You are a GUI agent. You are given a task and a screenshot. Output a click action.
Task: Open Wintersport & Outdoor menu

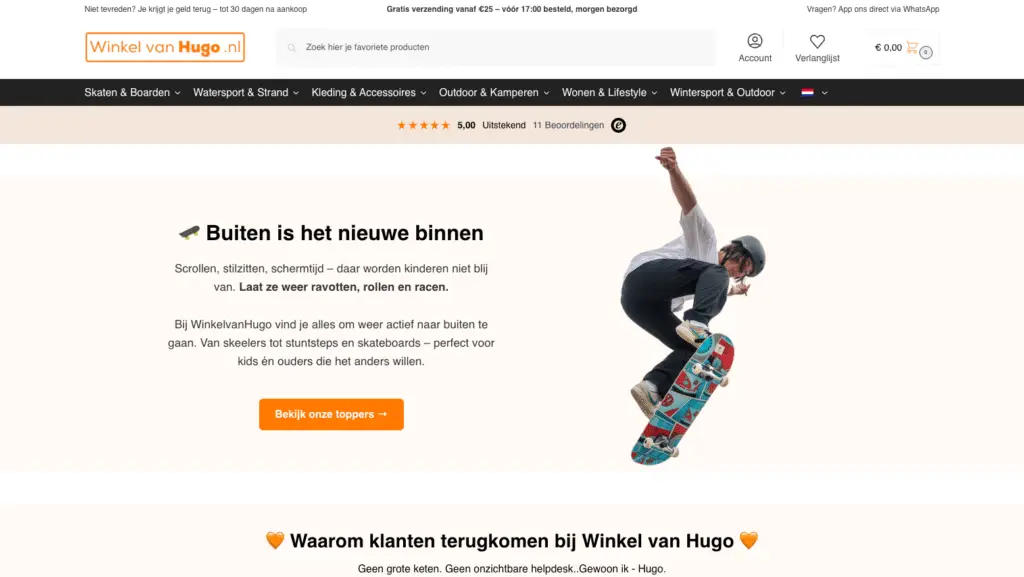point(728,93)
